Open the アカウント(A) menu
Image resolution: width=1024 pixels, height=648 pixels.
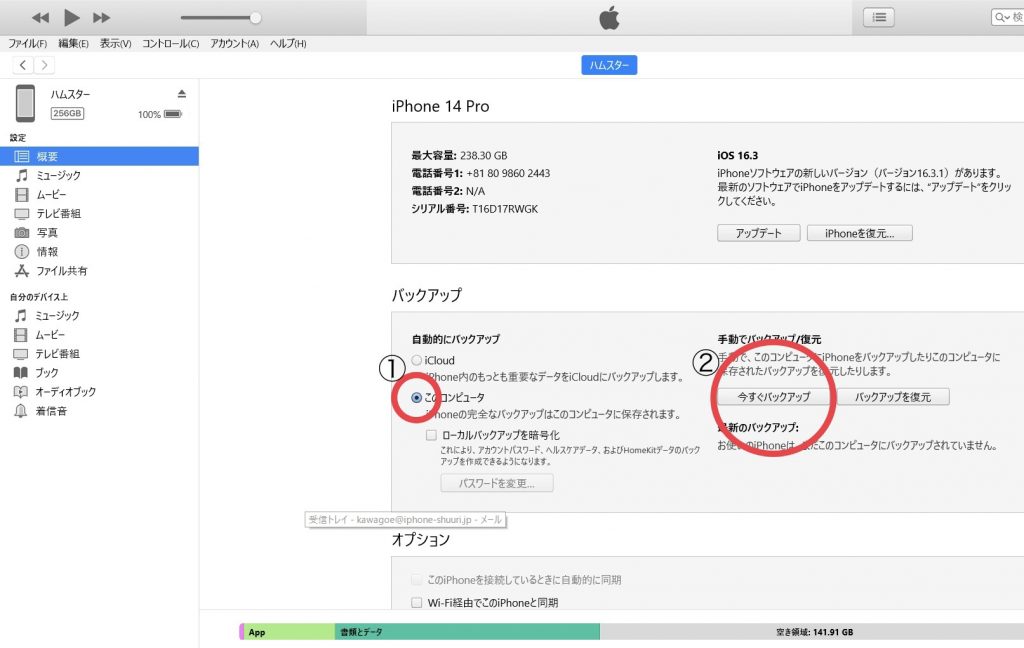coord(234,44)
